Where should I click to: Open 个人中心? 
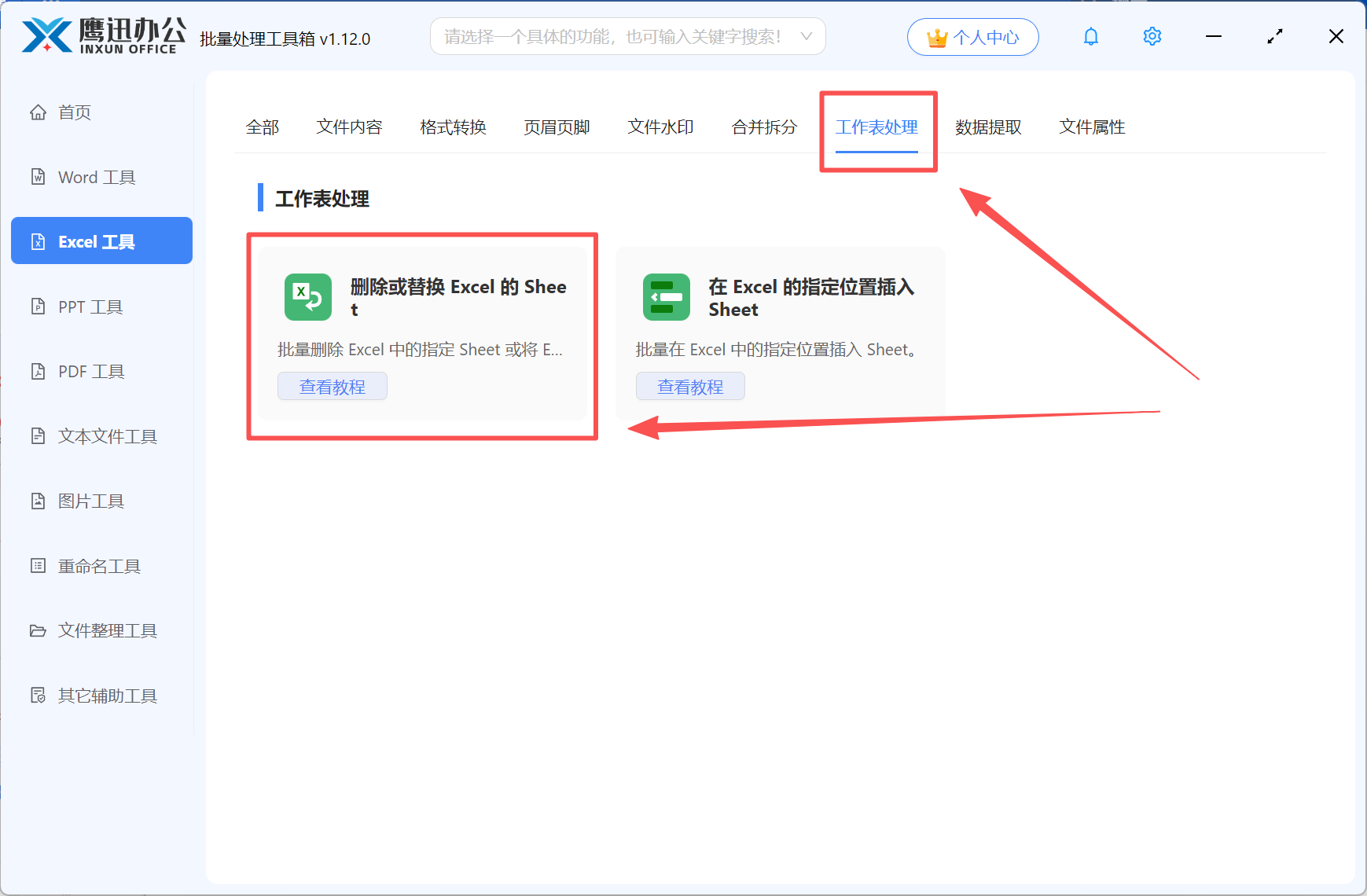[972, 36]
